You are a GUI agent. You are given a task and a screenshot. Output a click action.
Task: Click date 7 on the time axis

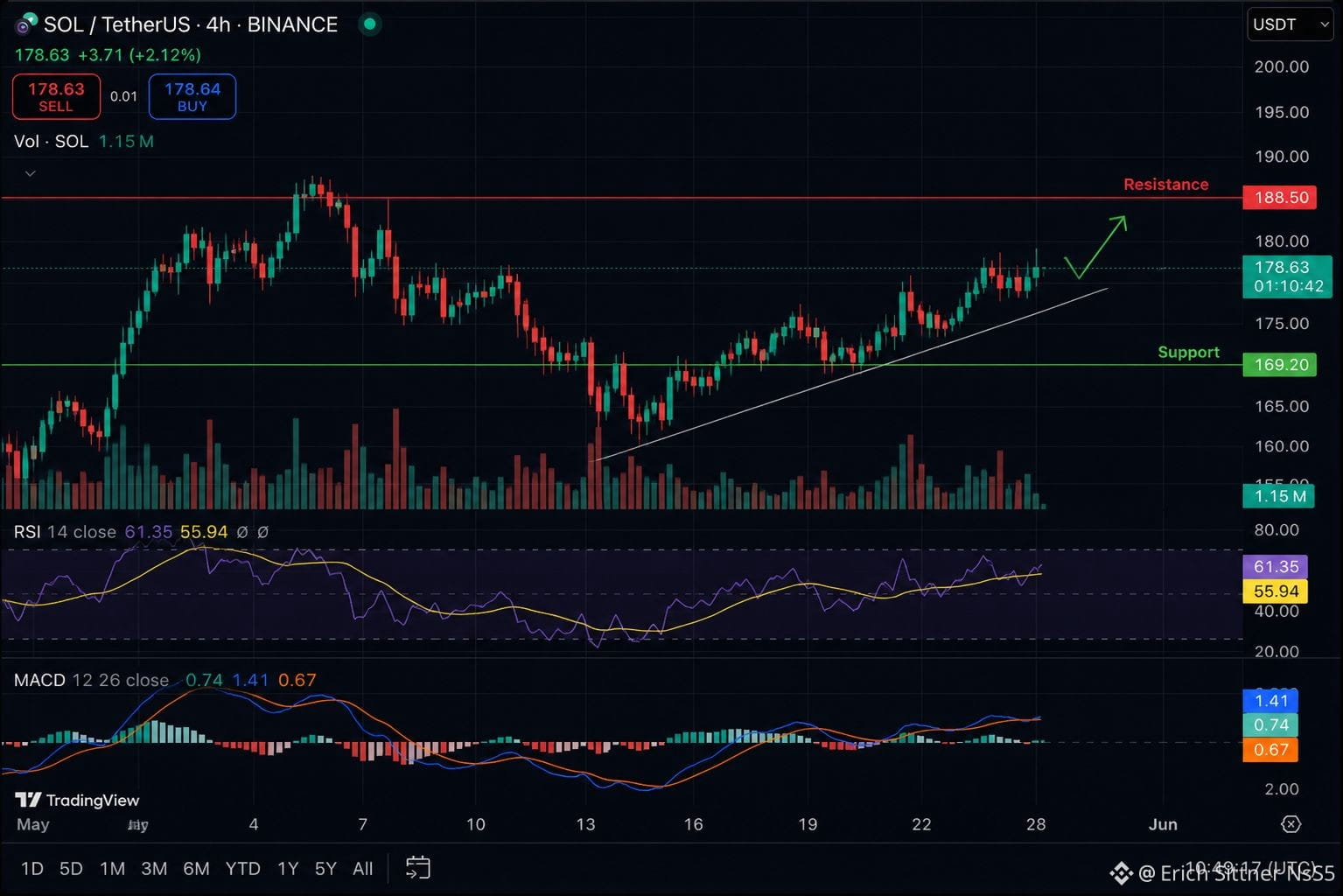coord(362,824)
